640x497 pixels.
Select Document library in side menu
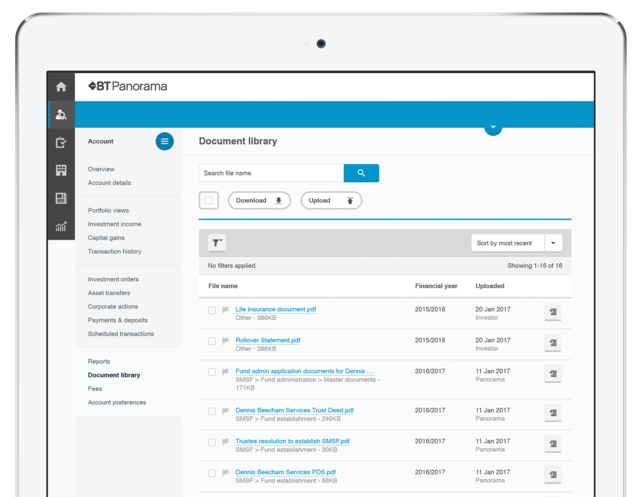coord(114,375)
